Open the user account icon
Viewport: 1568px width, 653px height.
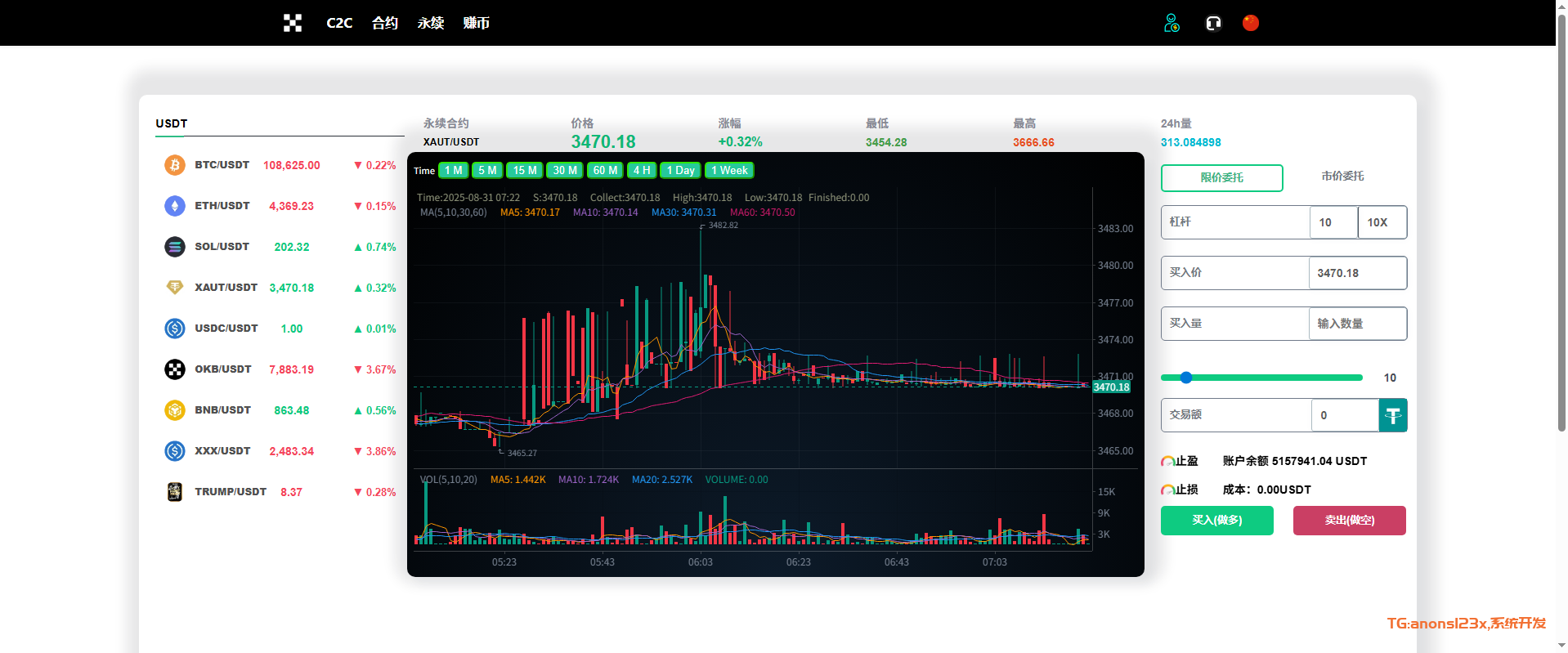pos(1172,23)
